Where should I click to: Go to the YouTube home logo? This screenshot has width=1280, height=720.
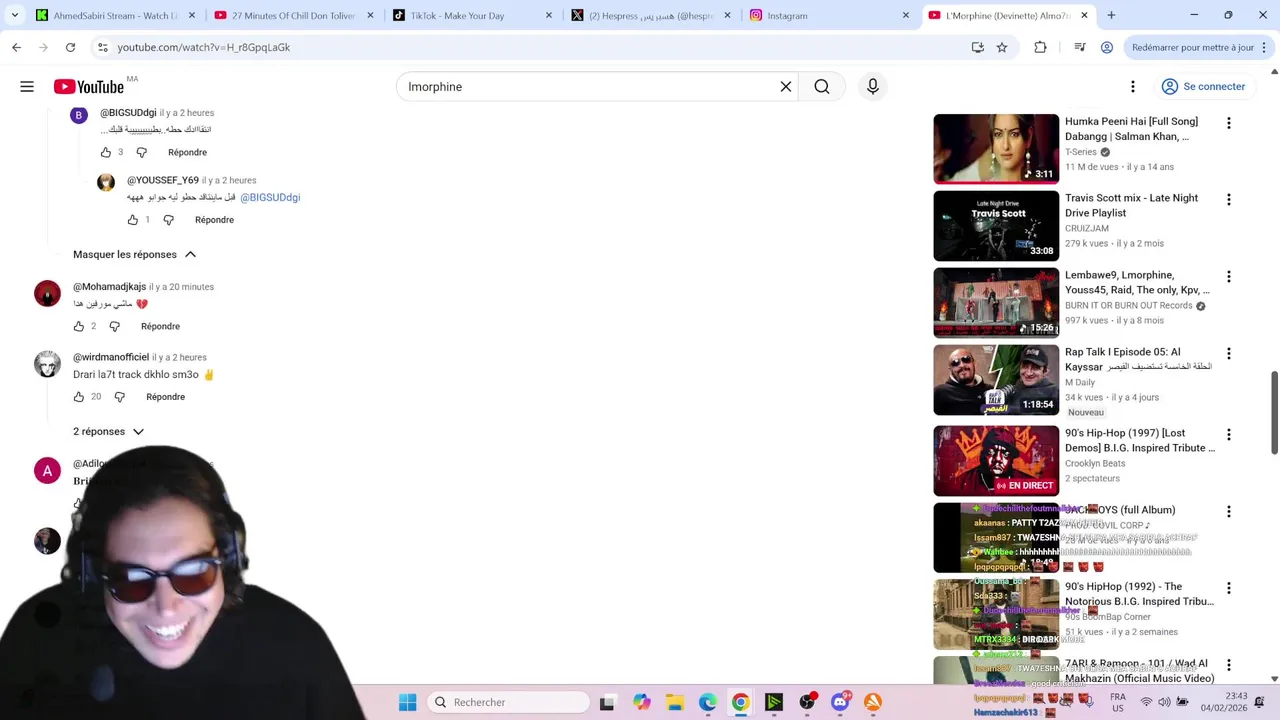(89, 87)
